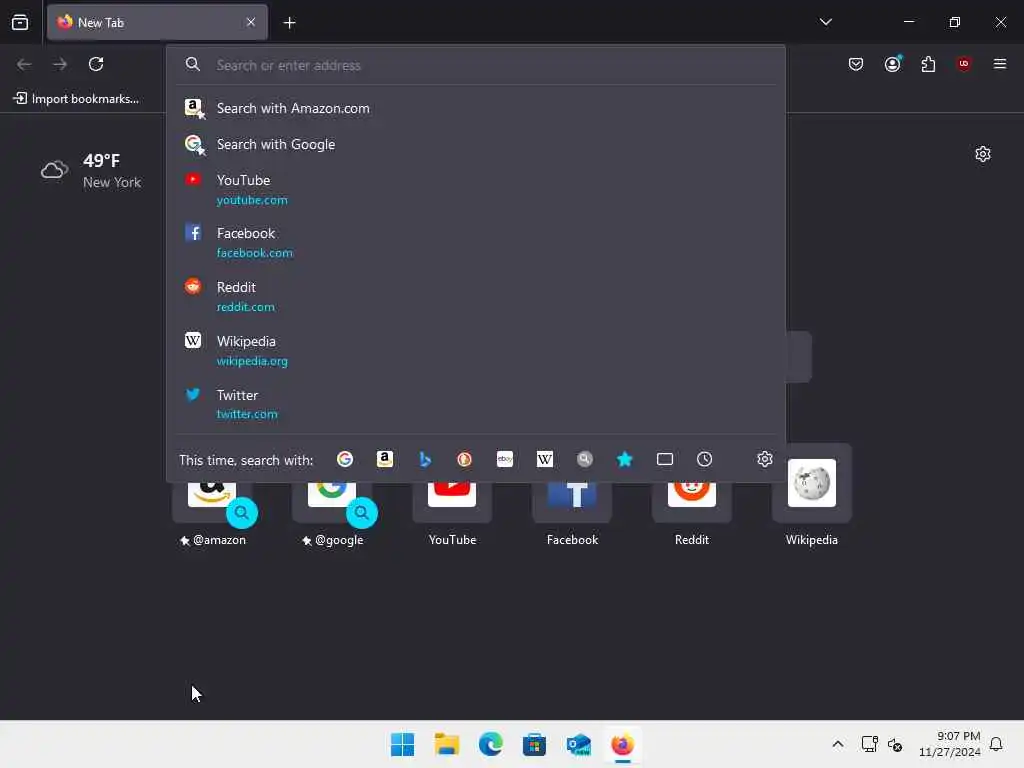Choose Search with Amazon.com suggestion

(x=476, y=108)
